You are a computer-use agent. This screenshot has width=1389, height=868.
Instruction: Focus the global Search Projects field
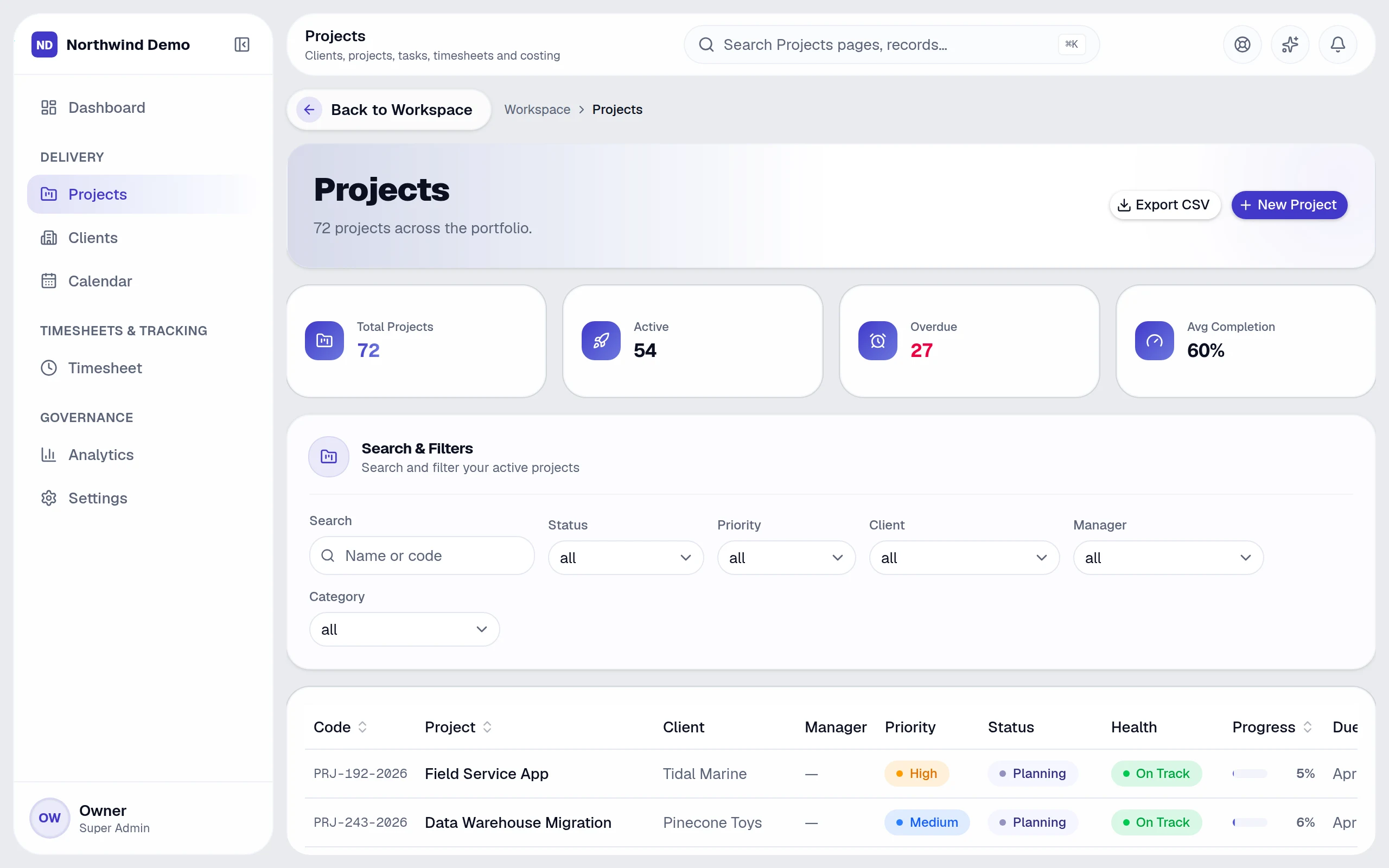(x=891, y=45)
